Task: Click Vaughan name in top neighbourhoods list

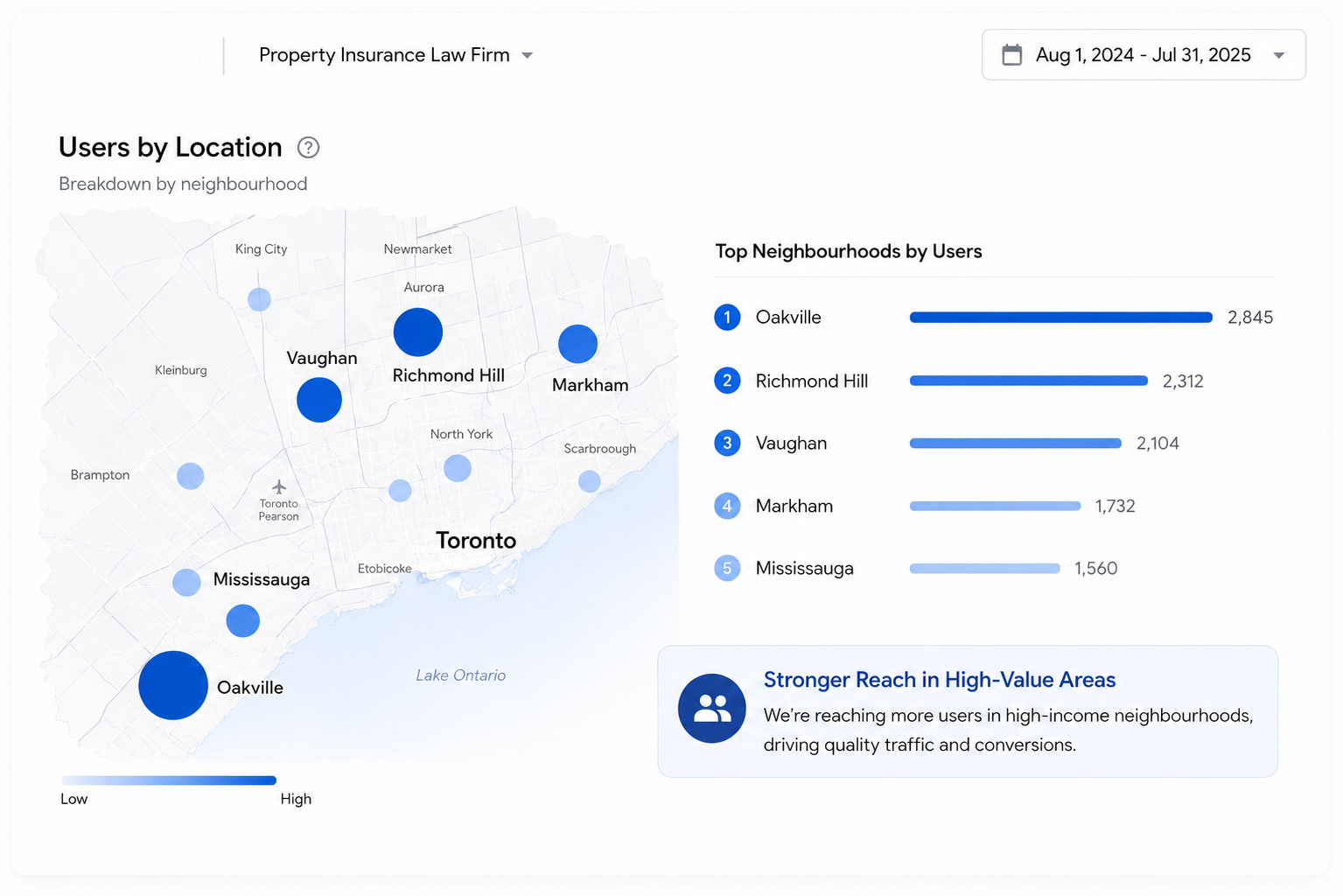Action: click(x=791, y=443)
